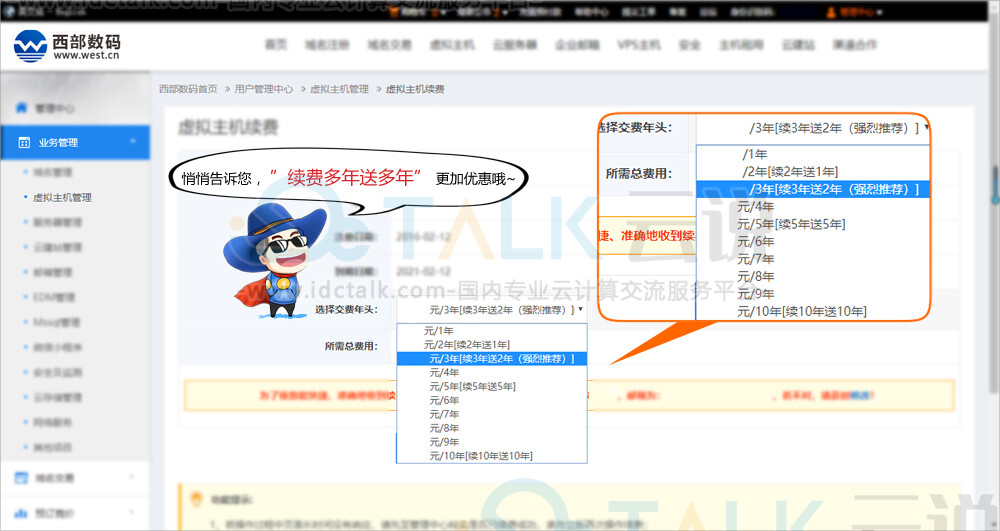Open 微信小程序 in sidebar

(x=57, y=347)
